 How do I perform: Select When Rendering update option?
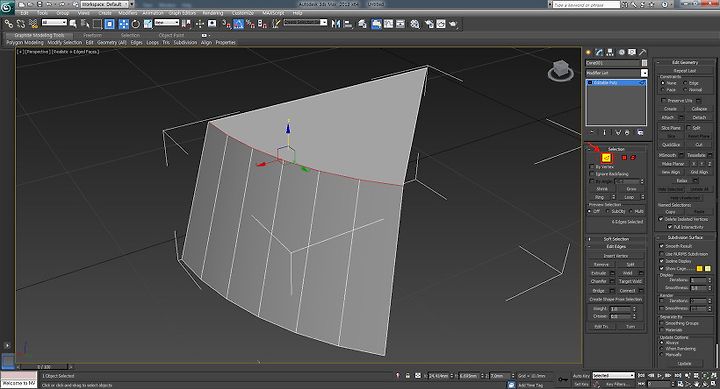(x=662, y=349)
